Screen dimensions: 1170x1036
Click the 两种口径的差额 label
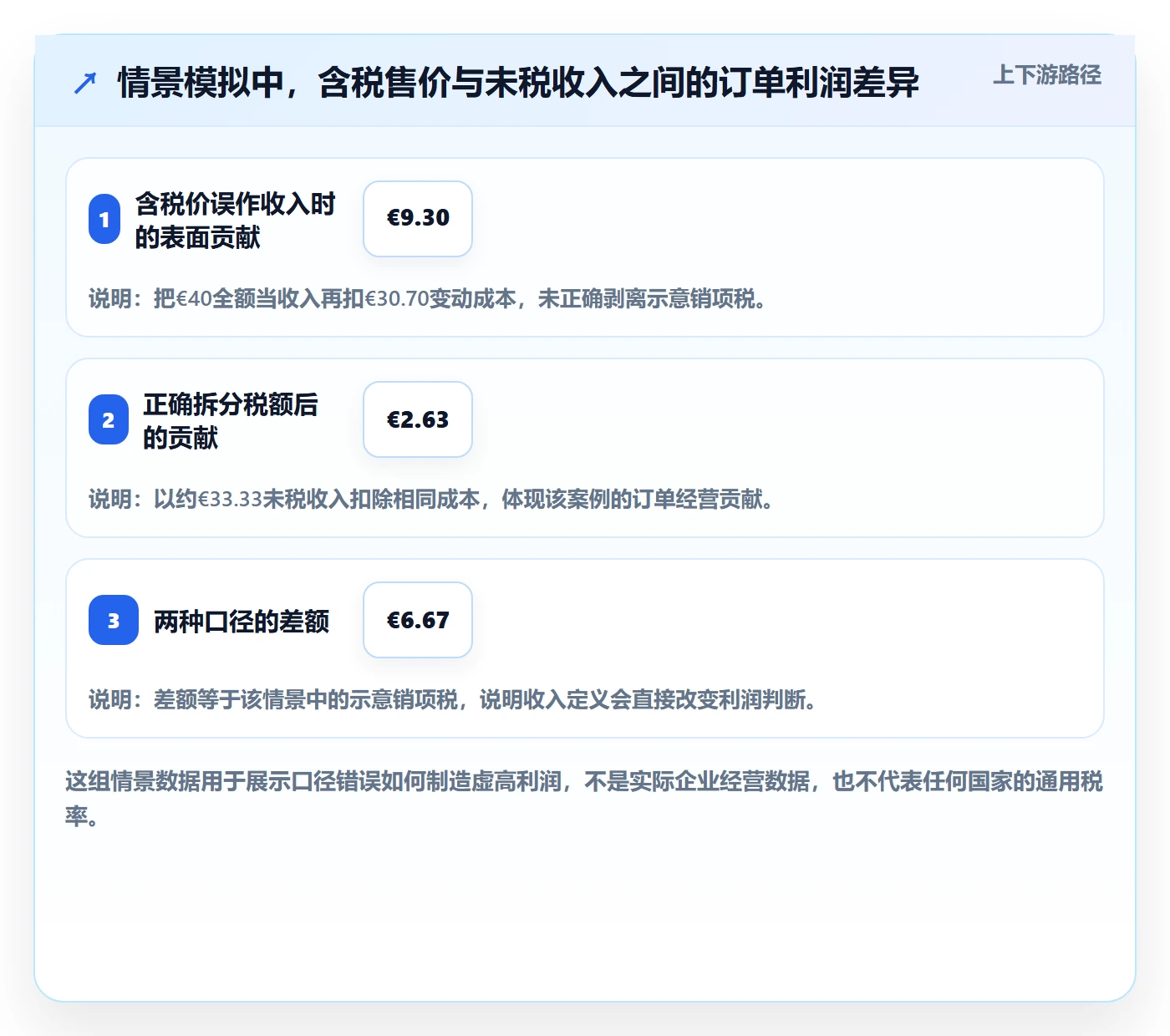pos(242,621)
